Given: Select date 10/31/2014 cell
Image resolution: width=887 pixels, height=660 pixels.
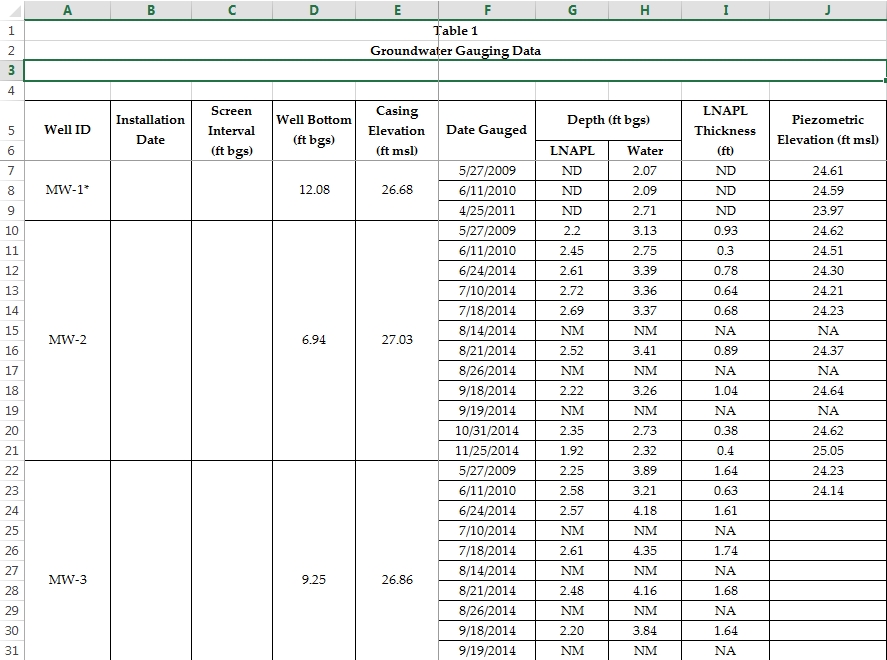Looking at the screenshot, I should pos(487,431).
